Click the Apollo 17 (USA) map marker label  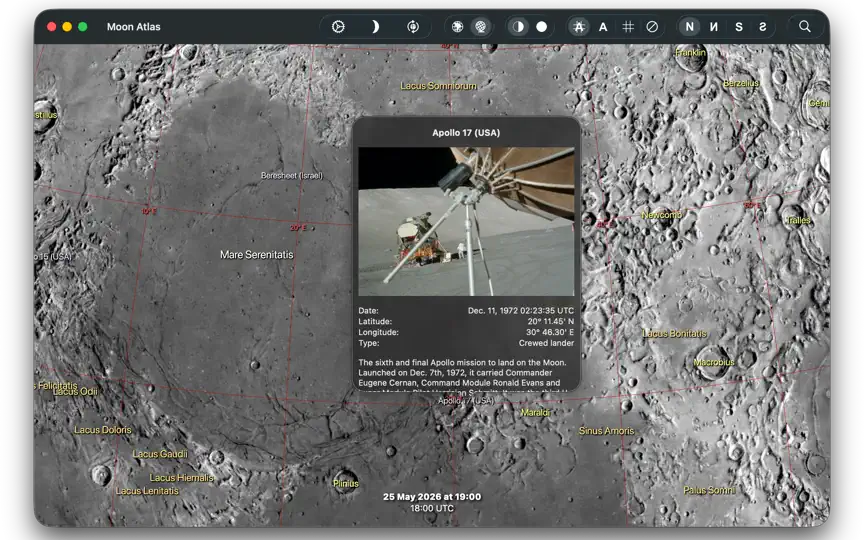tap(466, 401)
